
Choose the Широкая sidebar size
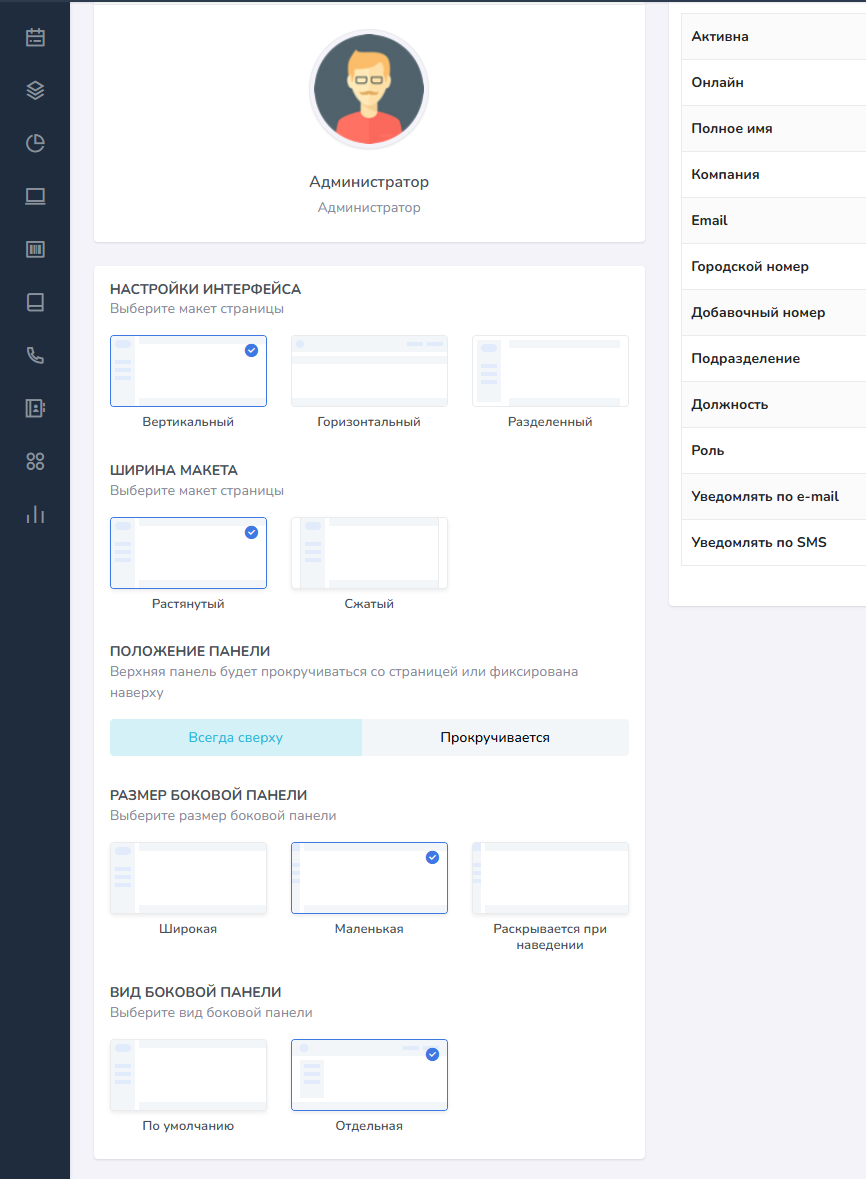(x=188, y=878)
